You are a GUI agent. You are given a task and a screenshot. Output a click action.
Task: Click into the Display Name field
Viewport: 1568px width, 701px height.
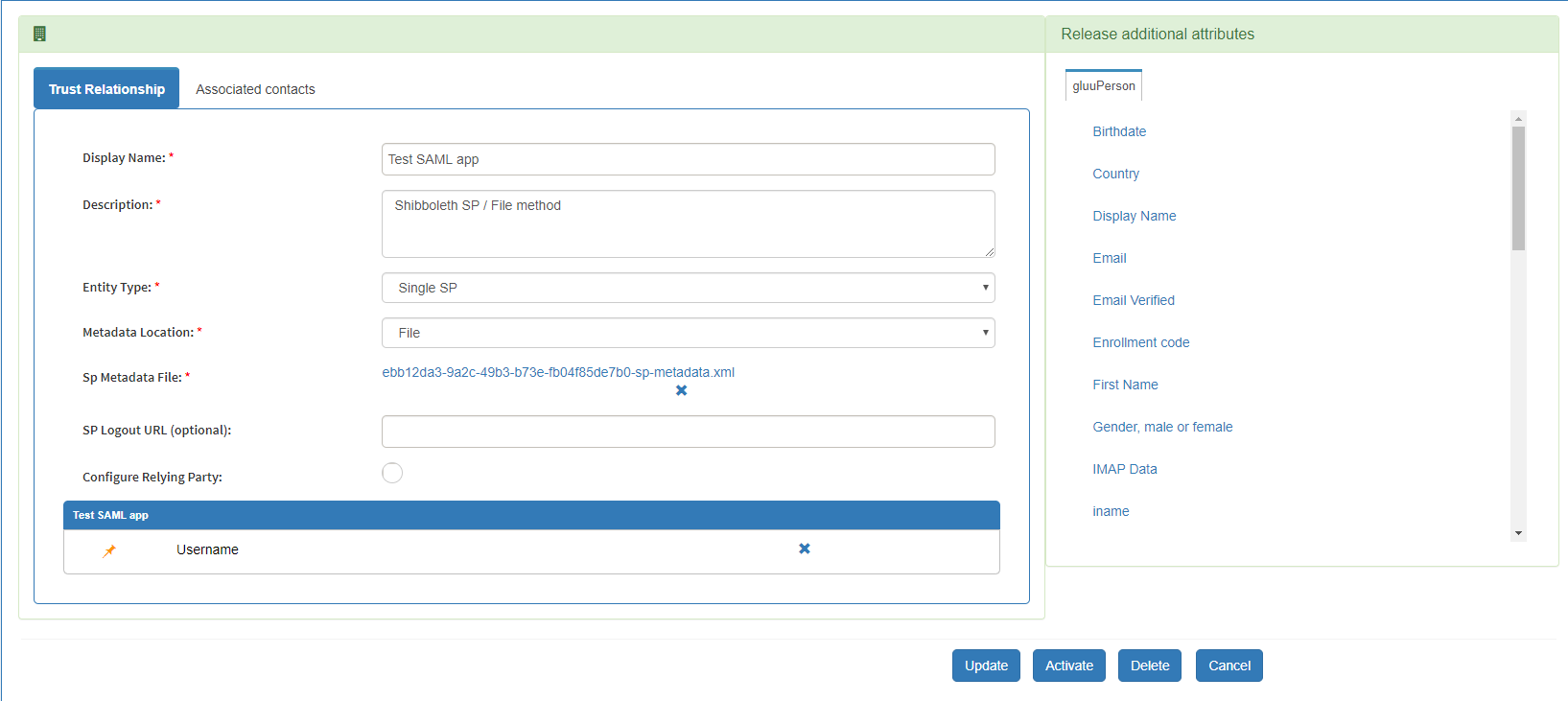tap(688, 159)
